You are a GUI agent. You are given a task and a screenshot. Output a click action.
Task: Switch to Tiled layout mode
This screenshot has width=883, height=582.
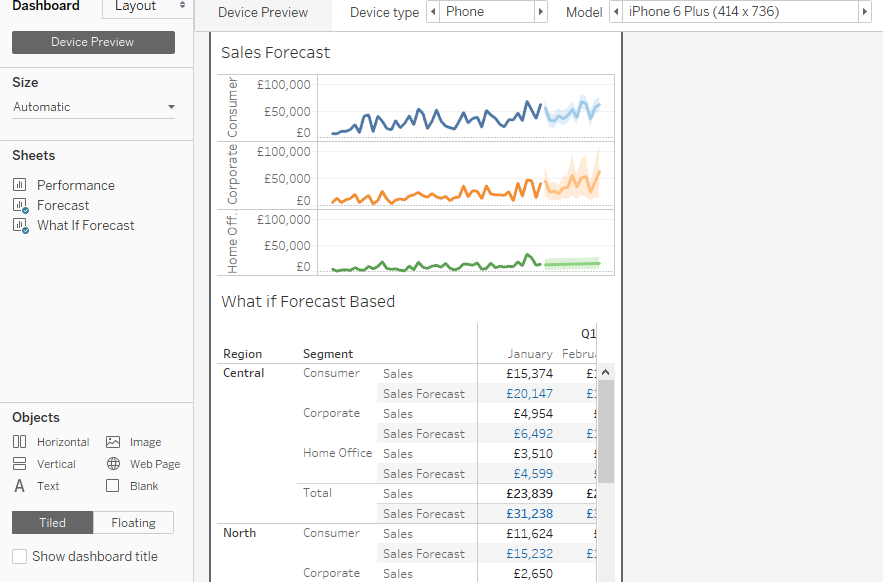coord(52,523)
